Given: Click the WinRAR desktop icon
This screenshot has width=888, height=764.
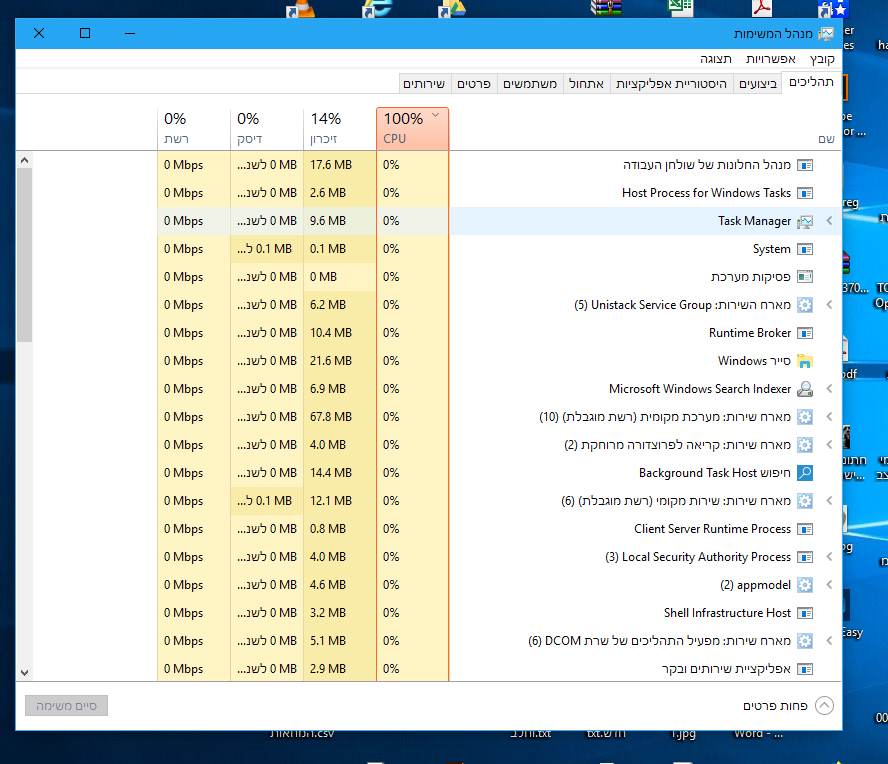Looking at the screenshot, I should pos(605,7).
